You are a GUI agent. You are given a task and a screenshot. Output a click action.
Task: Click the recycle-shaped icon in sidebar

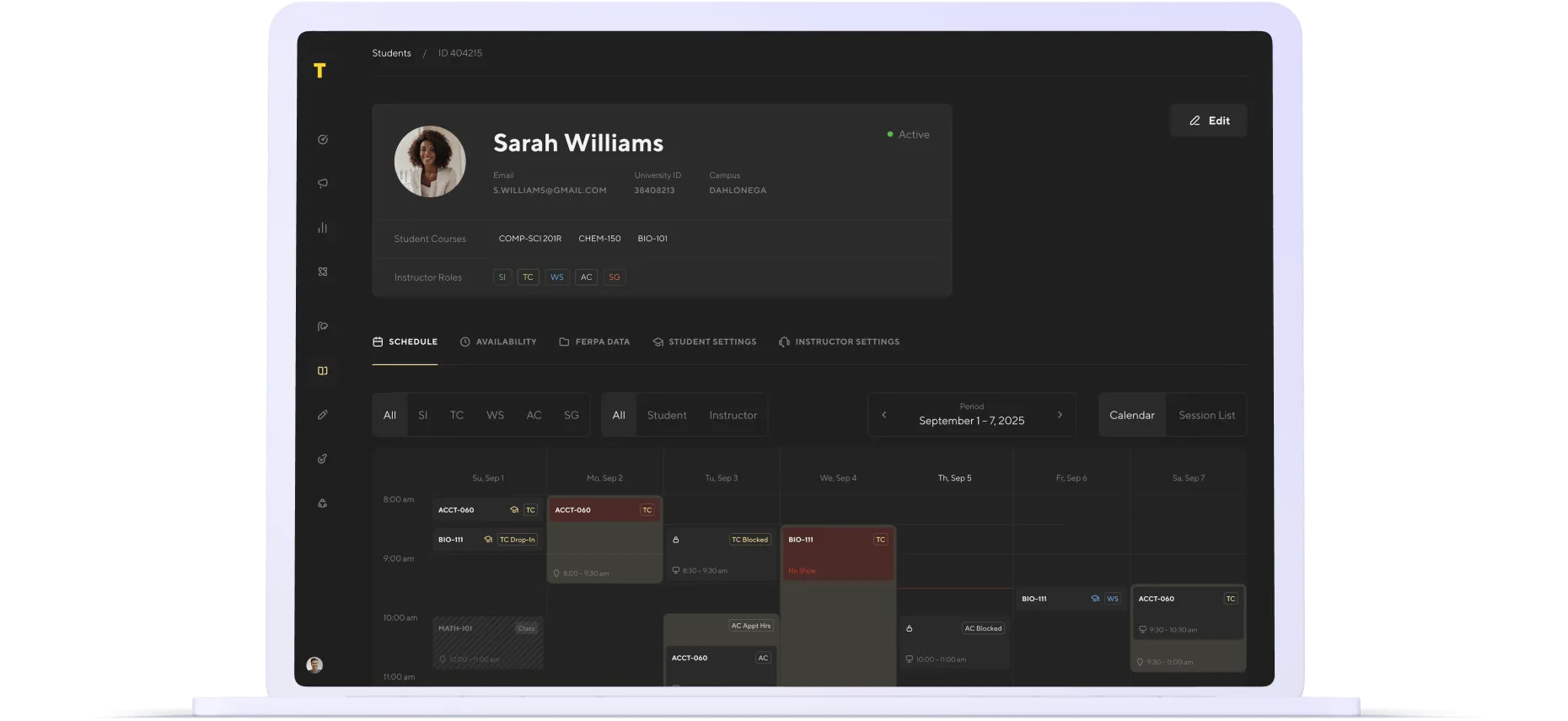tap(322, 503)
